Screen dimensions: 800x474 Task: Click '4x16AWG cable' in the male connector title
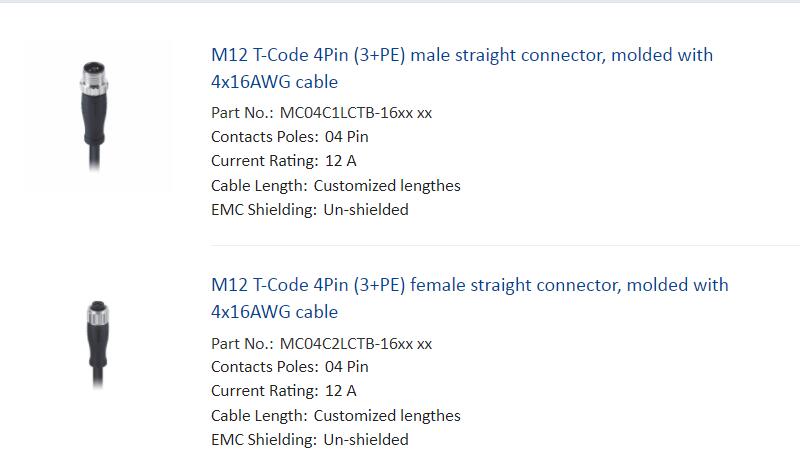(274, 82)
